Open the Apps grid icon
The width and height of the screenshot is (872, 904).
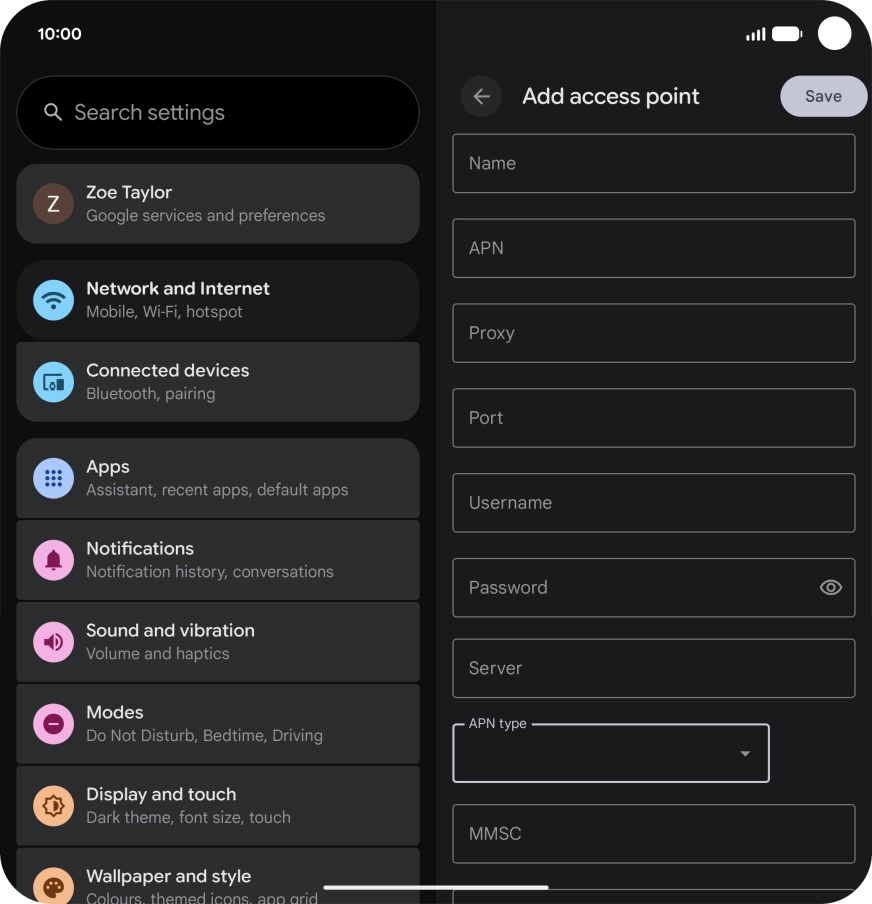[x=54, y=478]
